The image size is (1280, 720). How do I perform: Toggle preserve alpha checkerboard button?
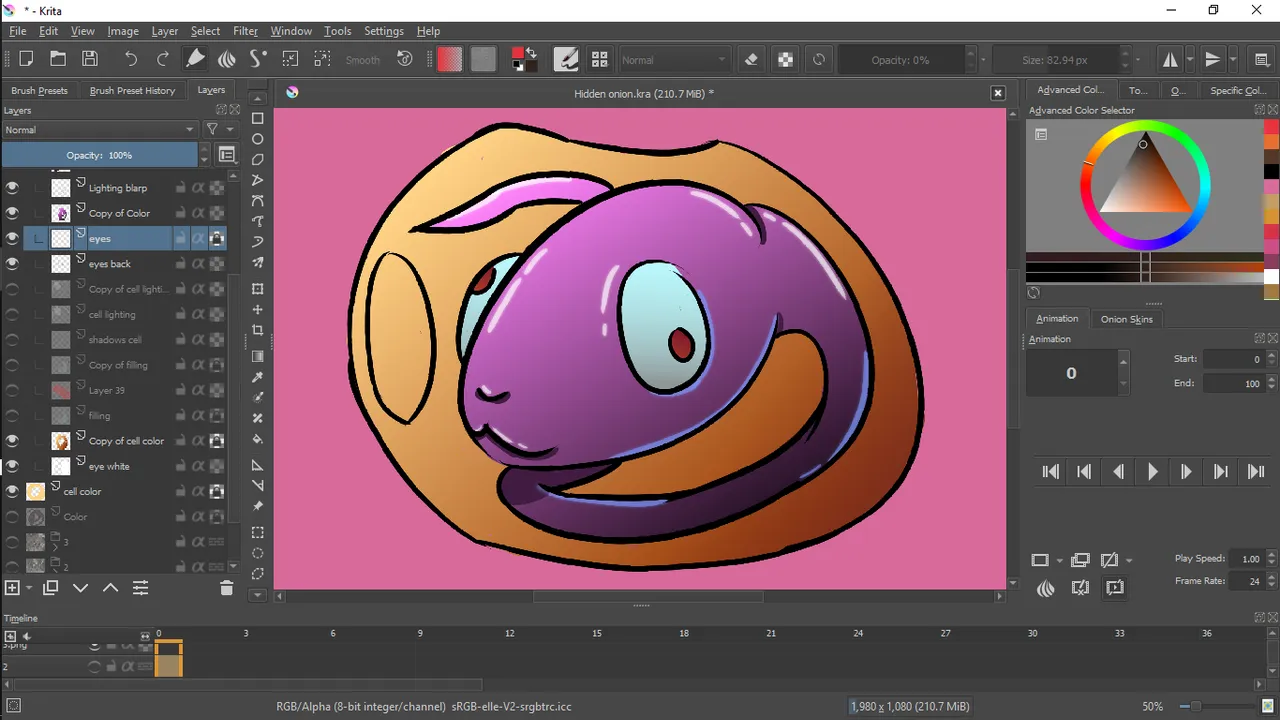coord(786,59)
